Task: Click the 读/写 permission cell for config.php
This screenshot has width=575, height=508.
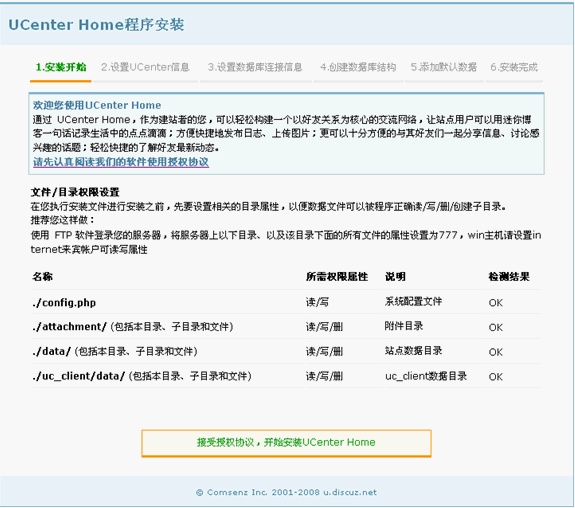Action: 318,302
